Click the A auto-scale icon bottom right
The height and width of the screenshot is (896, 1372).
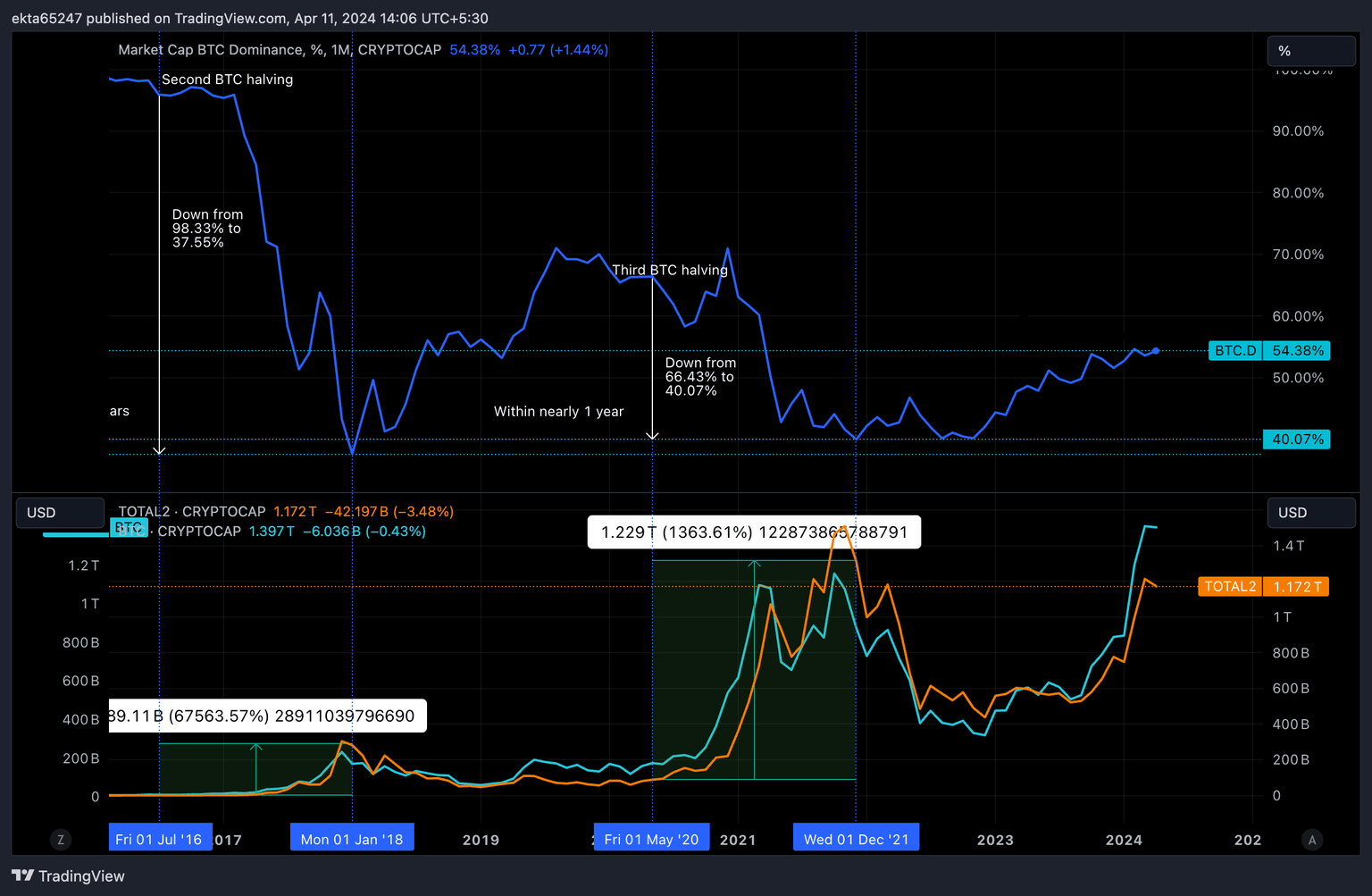1311,840
